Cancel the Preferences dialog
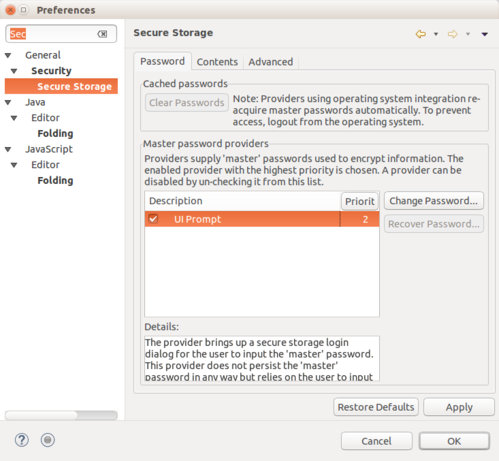Viewport: 499px width, 461px height. pyautogui.click(x=377, y=441)
